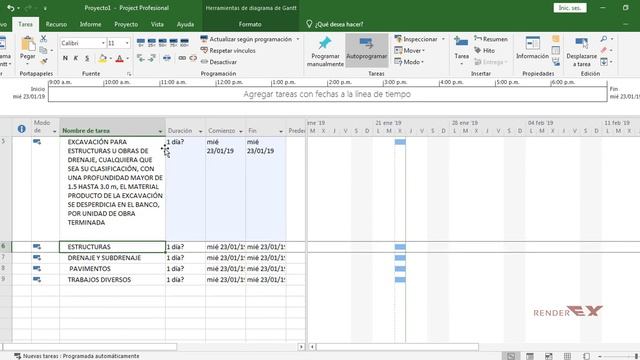Click the Insert Tarea button
The image size is (640, 360).
[461, 51]
